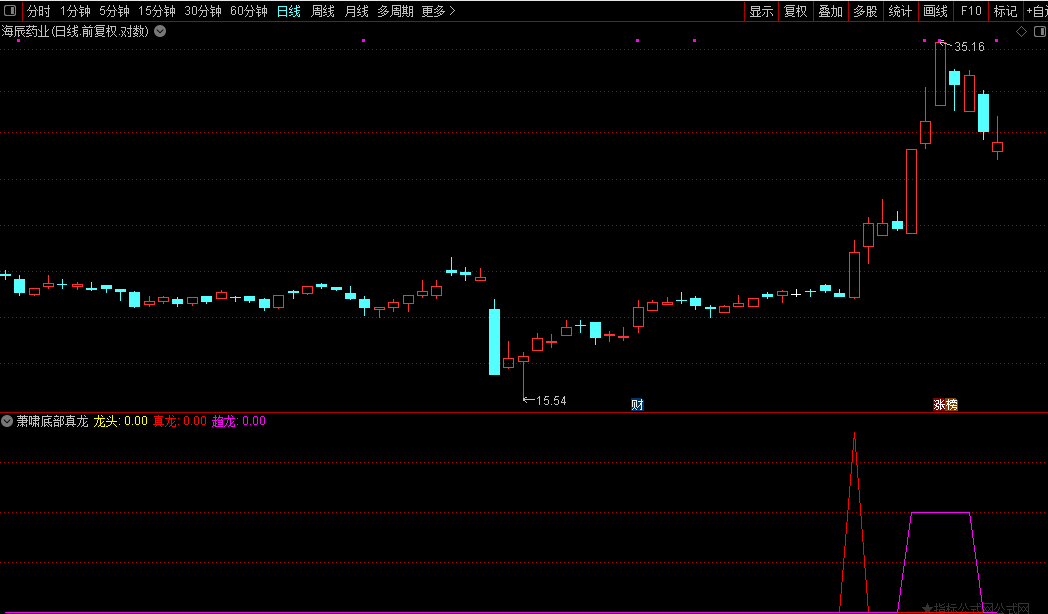Click the diamond icon at chart corner
This screenshot has width=1048, height=614.
coord(1021,31)
